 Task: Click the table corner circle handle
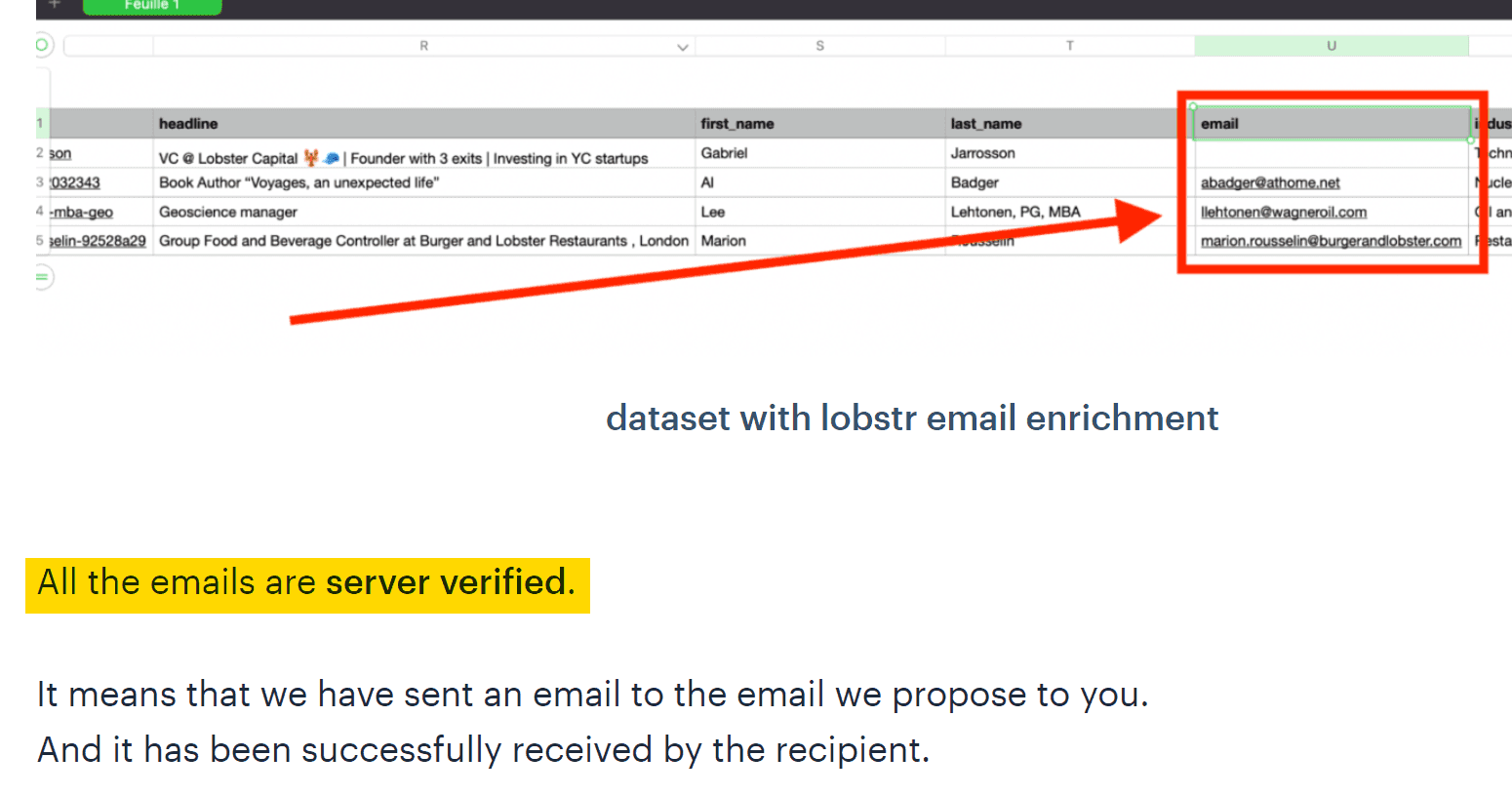pyautogui.click(x=42, y=45)
